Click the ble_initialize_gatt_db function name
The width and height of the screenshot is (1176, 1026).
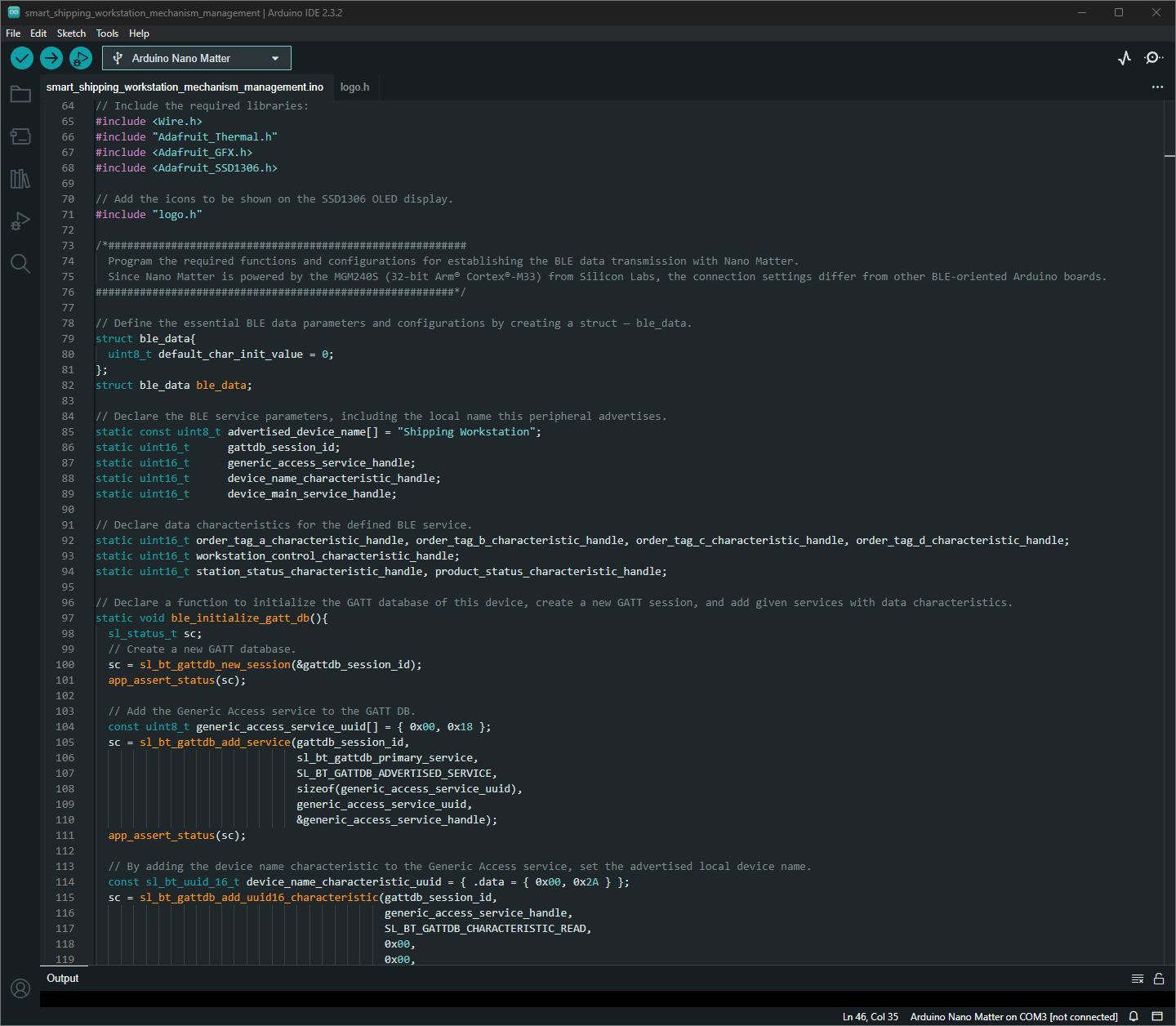click(x=240, y=618)
